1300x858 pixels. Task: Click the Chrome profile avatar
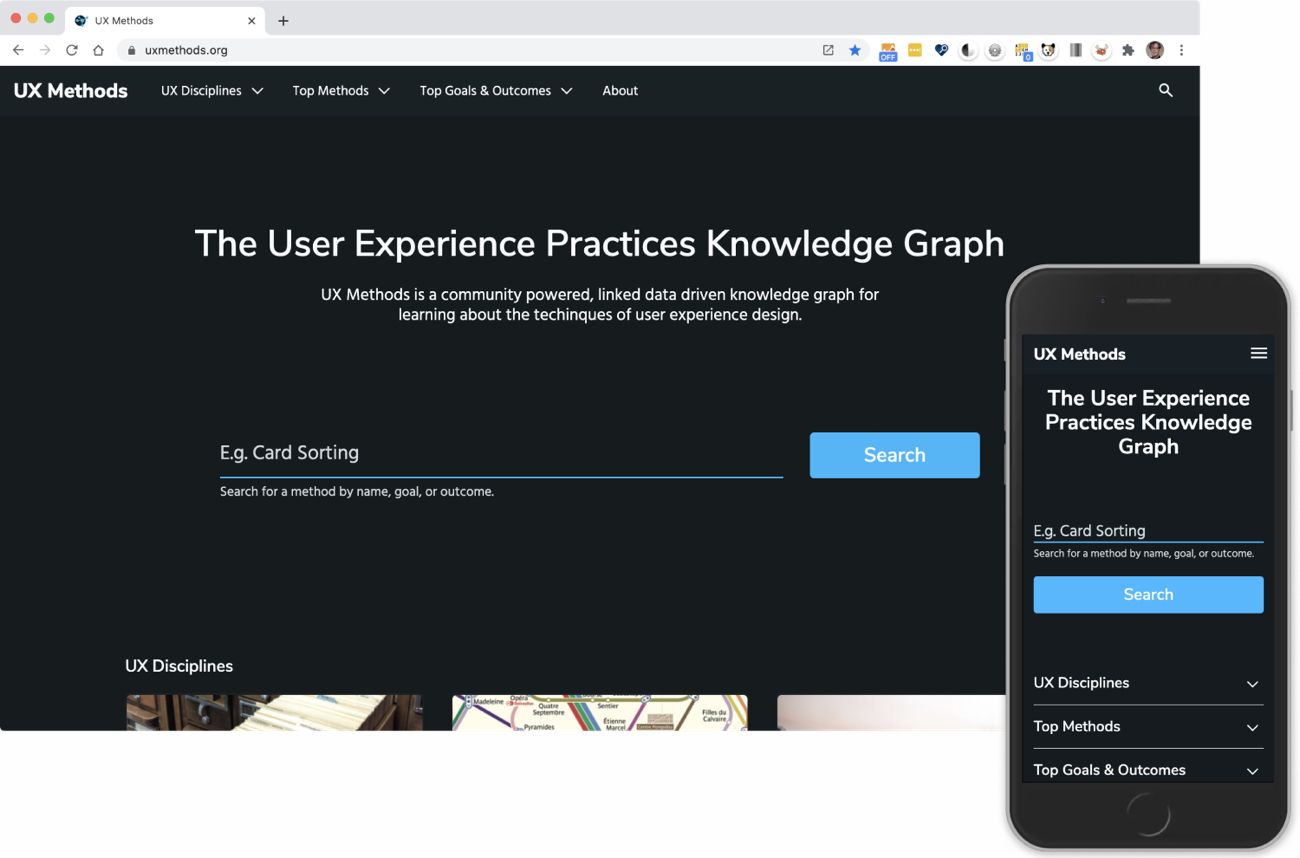tap(1155, 50)
